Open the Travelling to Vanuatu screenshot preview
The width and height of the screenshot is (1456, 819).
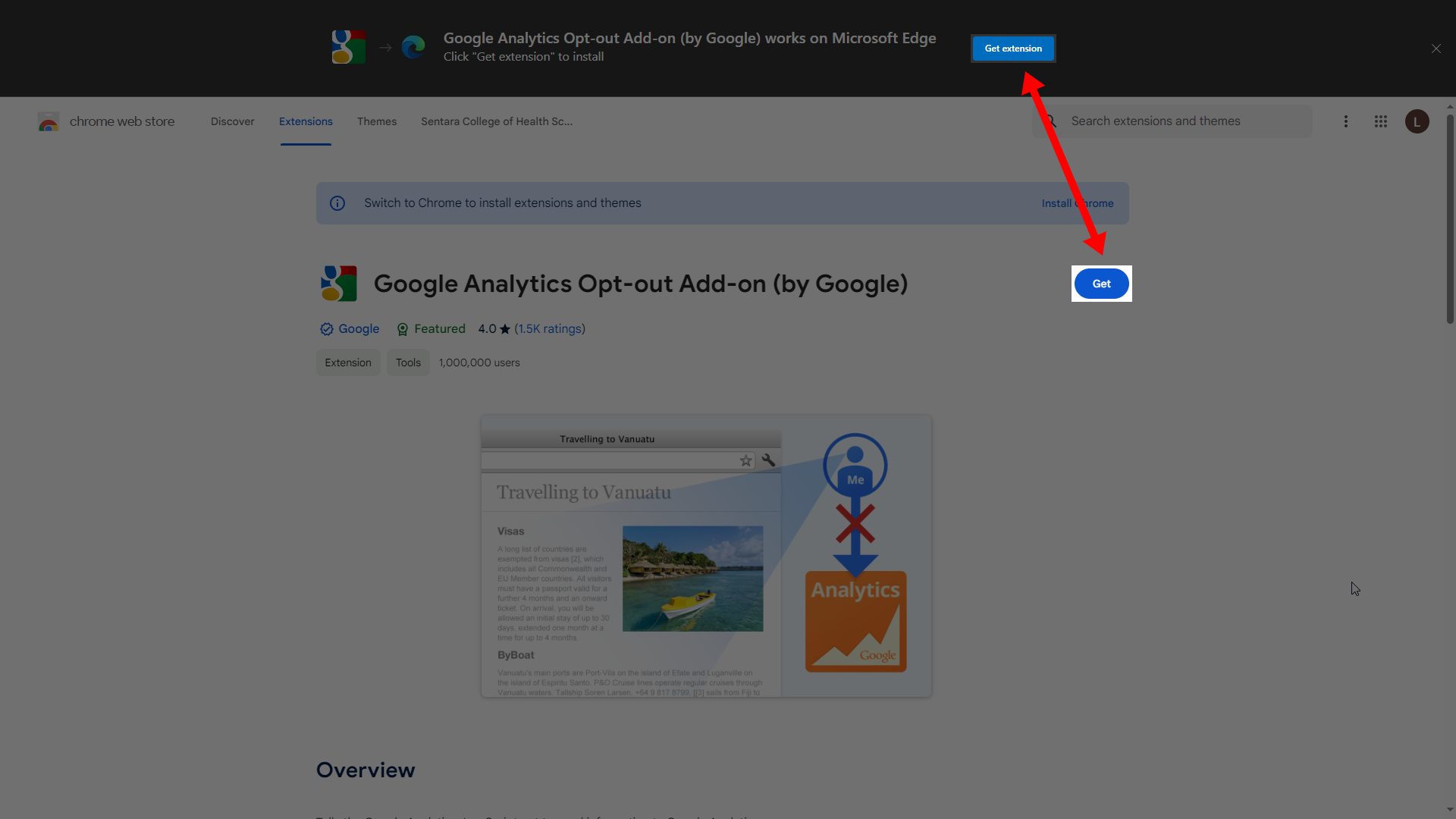(x=706, y=556)
